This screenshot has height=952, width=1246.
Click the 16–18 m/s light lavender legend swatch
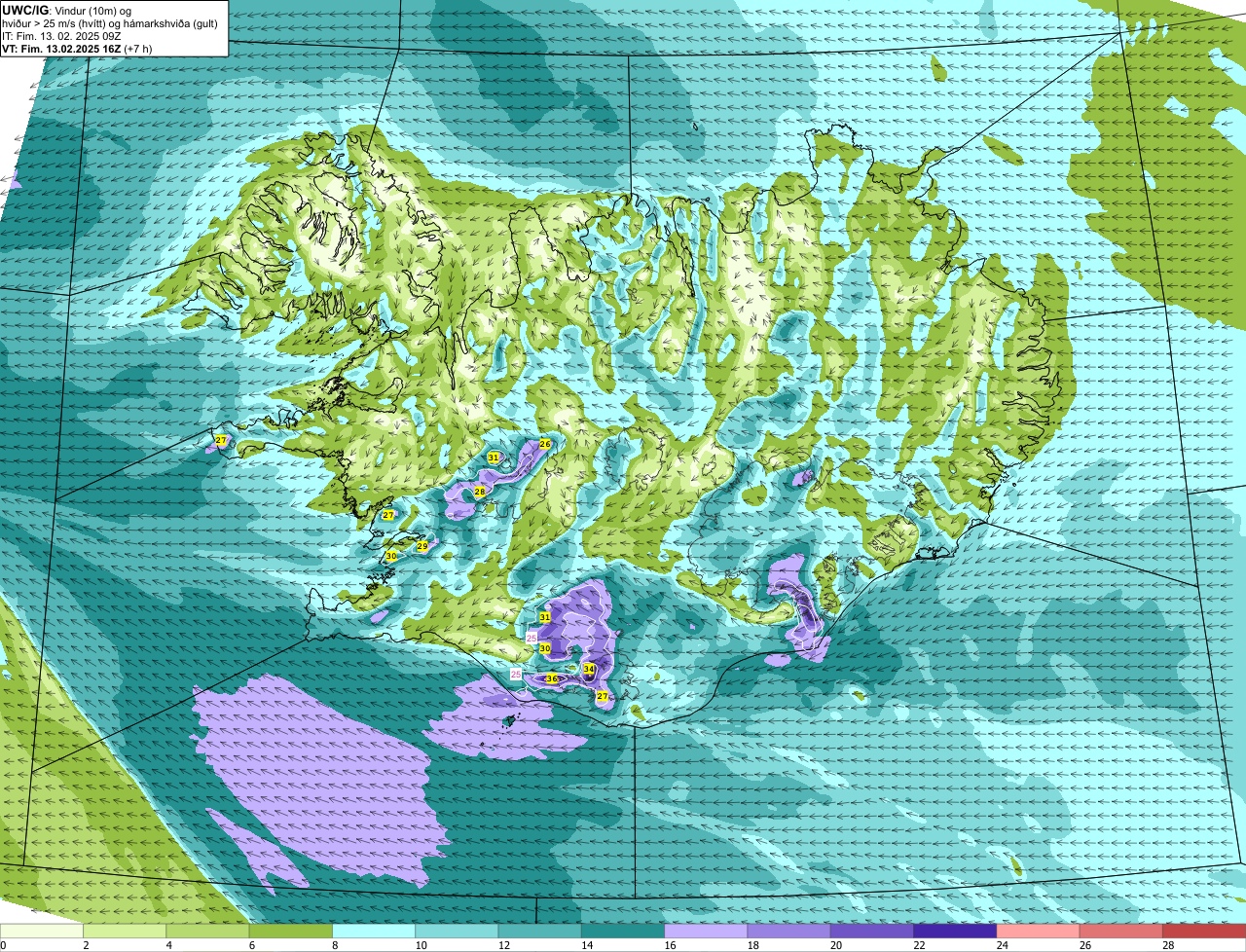pos(706,931)
